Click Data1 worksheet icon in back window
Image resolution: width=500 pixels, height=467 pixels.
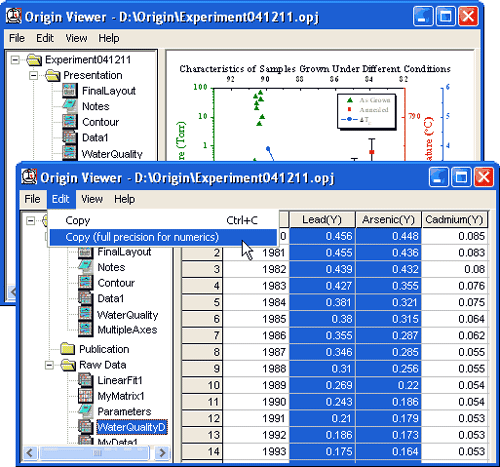[70, 137]
